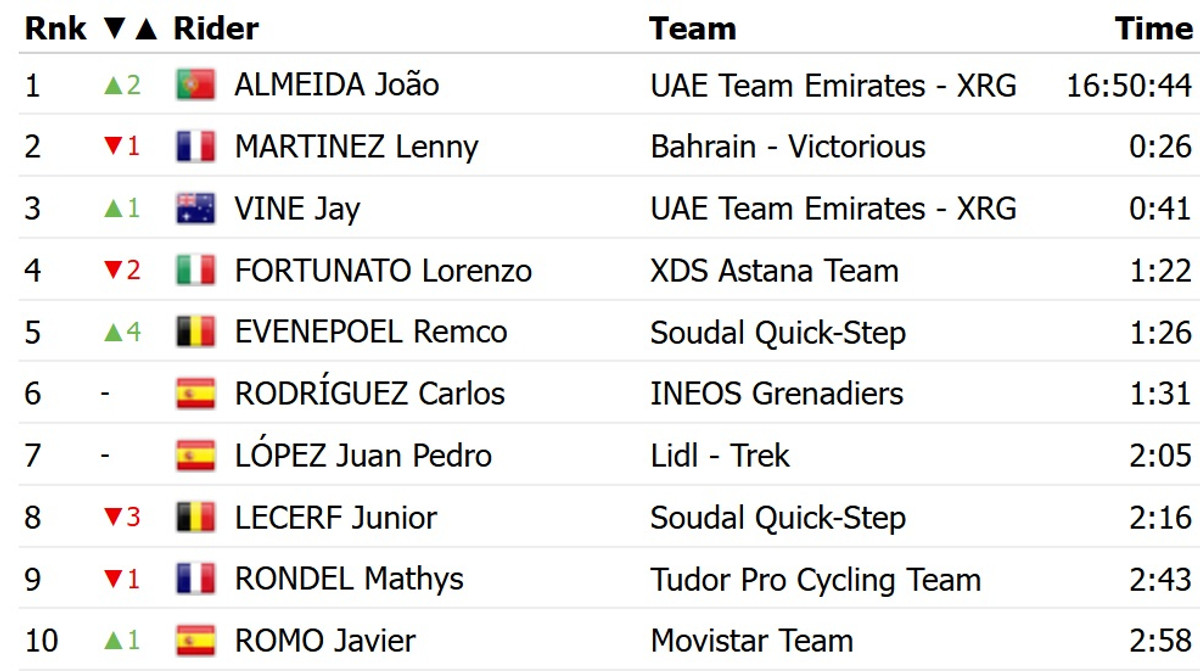Click the Belgian flag beside LECERF Junior
Screen dimensions: 1200x671
(196, 518)
